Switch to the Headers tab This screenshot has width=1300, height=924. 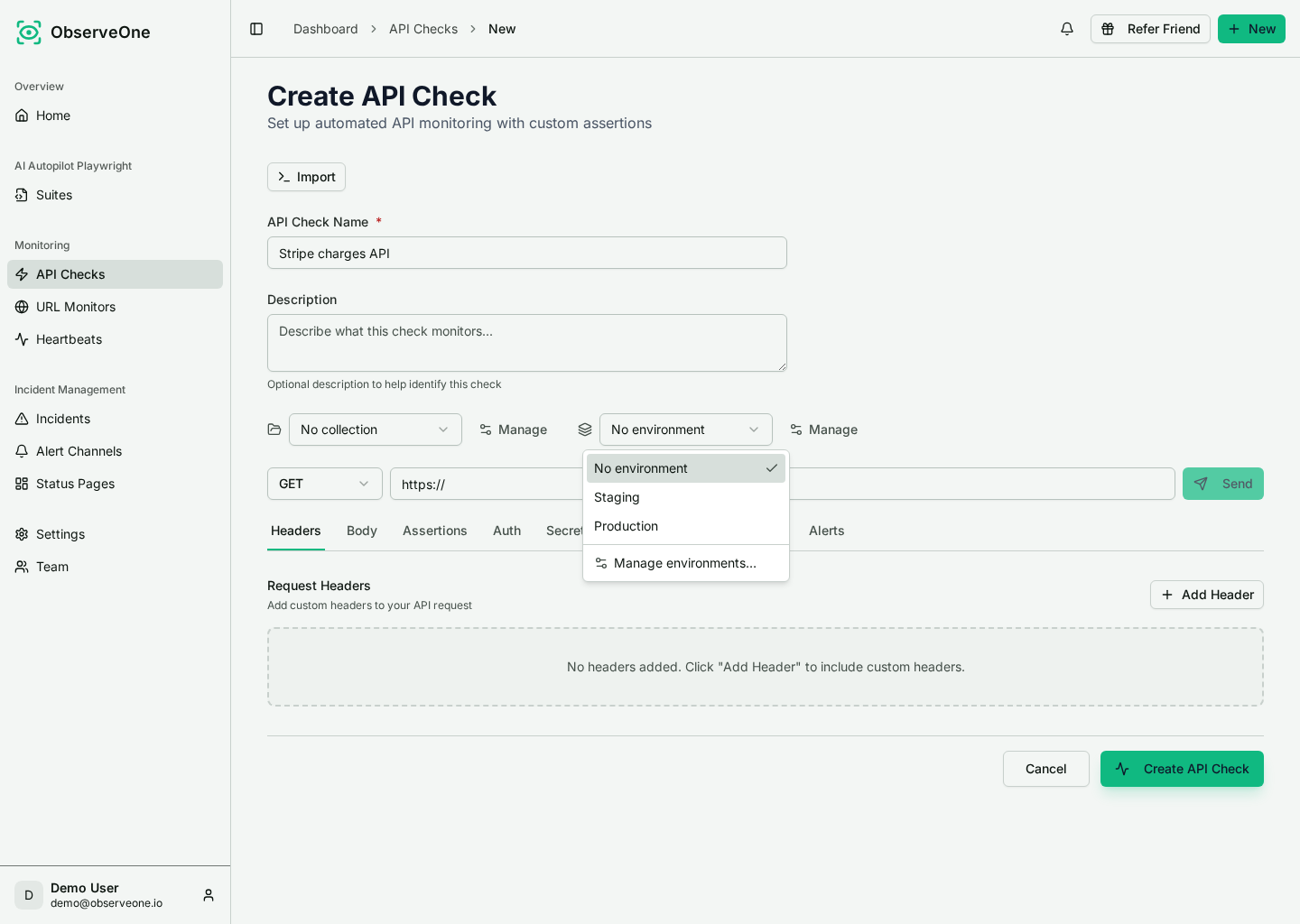(x=296, y=531)
